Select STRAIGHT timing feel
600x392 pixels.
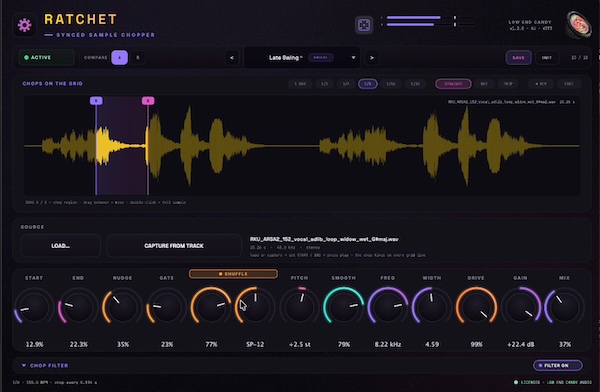(x=453, y=84)
